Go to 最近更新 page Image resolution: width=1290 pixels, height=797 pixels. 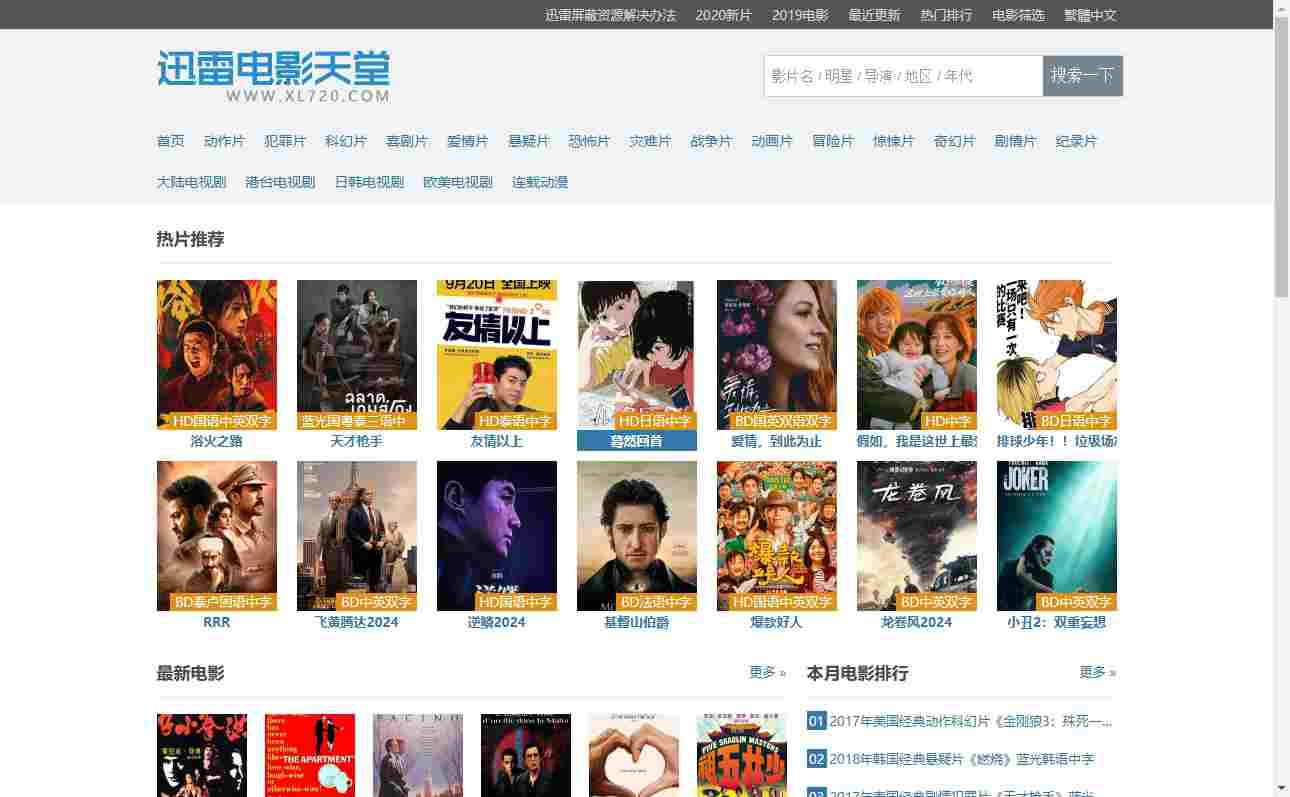click(874, 15)
